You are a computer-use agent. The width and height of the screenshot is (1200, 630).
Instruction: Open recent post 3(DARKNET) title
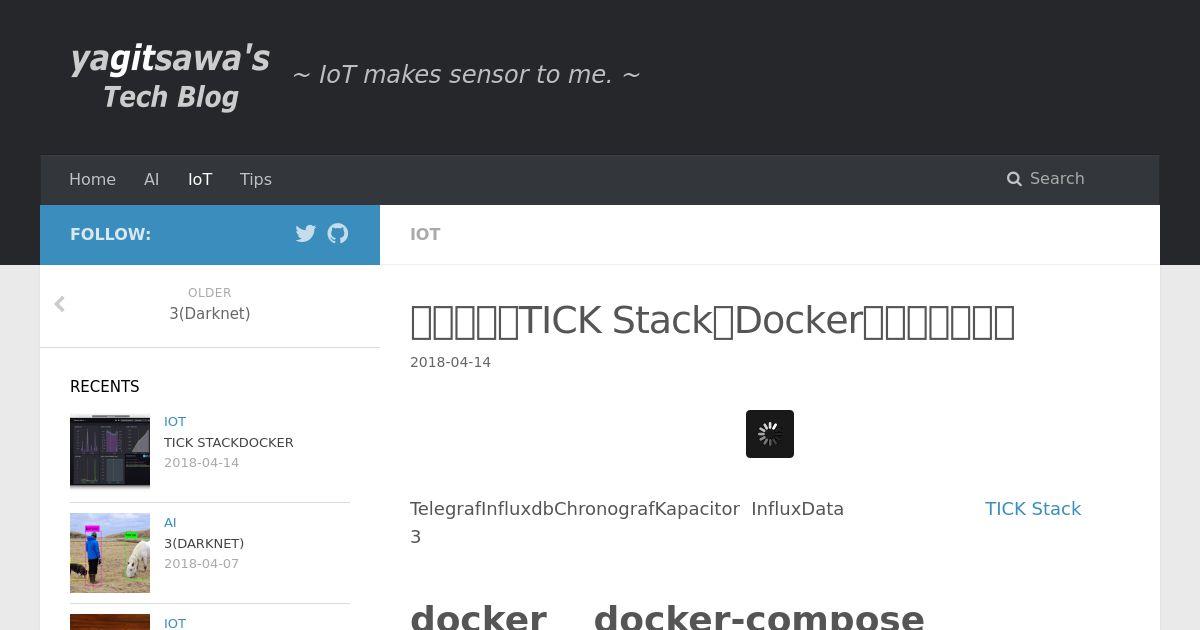pyautogui.click(x=204, y=543)
